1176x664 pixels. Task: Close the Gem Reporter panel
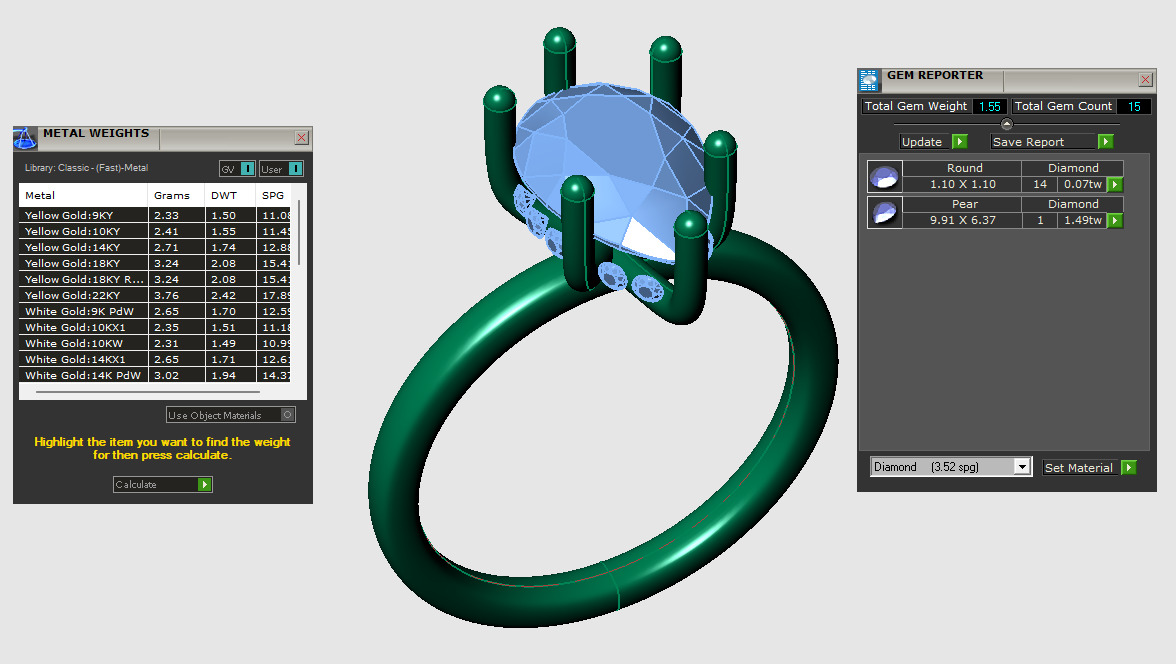(1145, 80)
